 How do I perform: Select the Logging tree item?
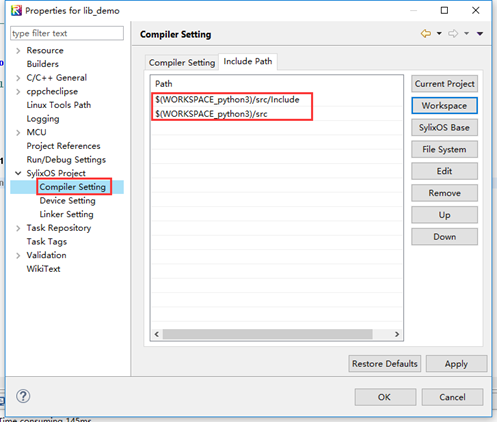click(x=43, y=119)
